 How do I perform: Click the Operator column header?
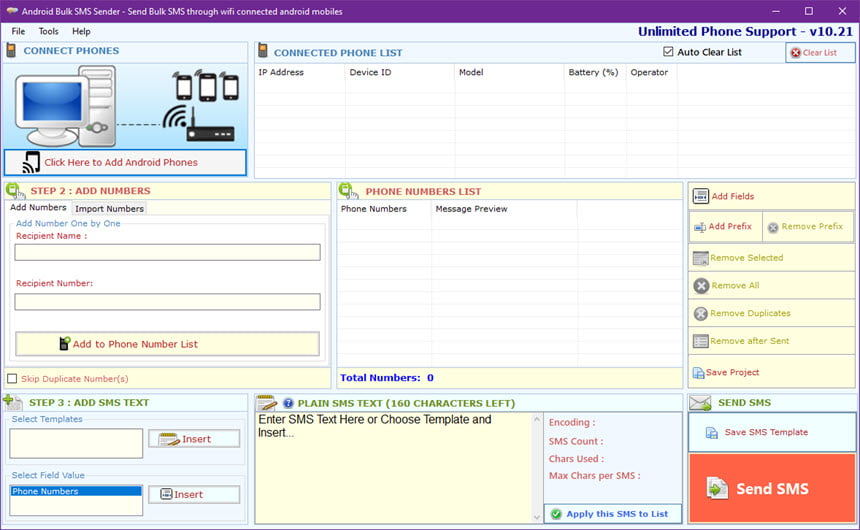click(652, 72)
